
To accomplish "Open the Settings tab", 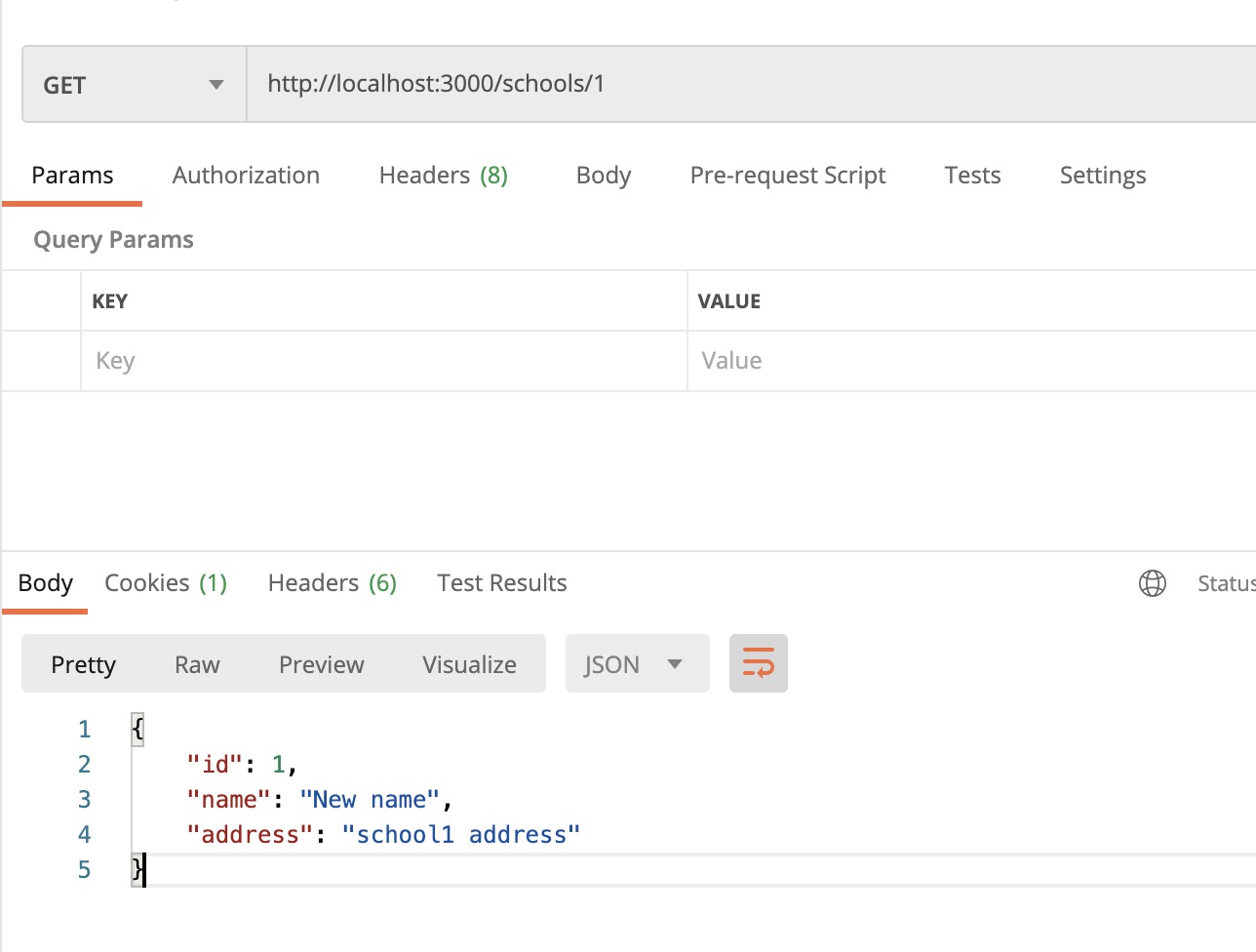I will (1103, 176).
